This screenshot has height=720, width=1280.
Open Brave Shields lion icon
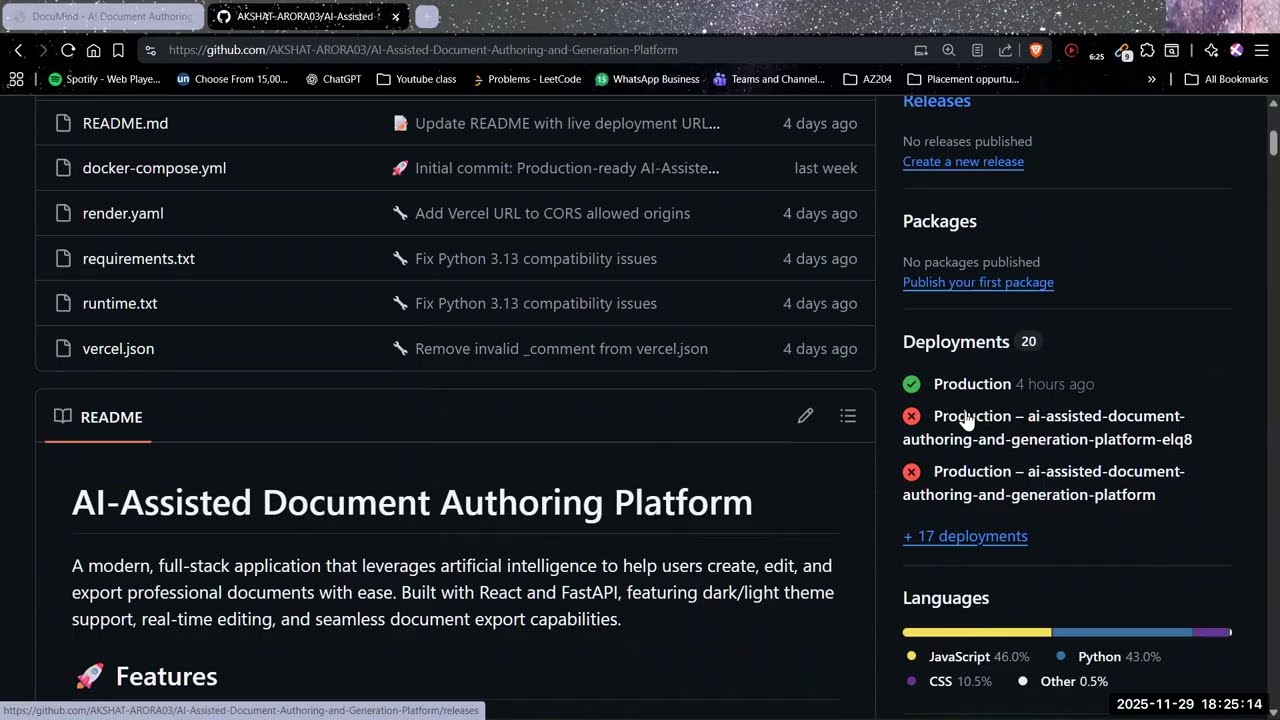coord(1035,50)
